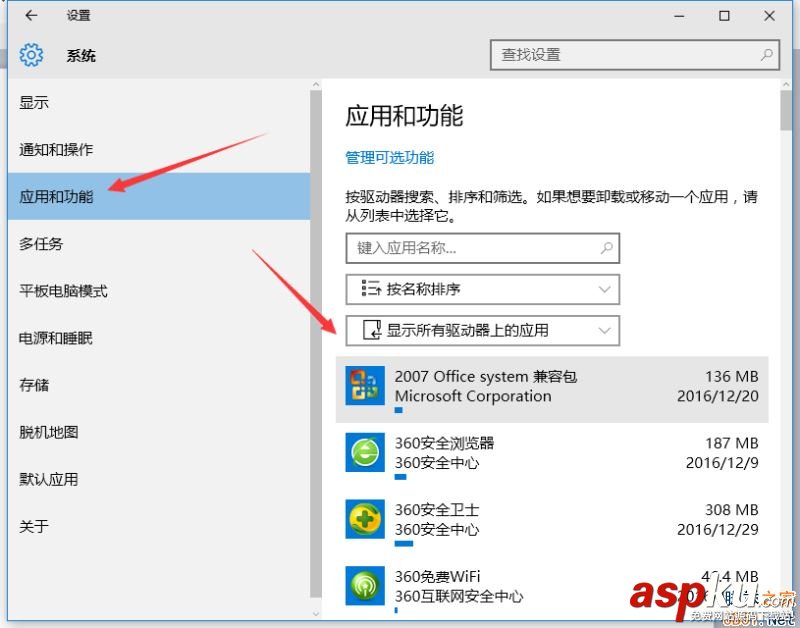This screenshot has height=628, width=800.
Task: Click inside the 查找设置 search field
Action: coord(620,55)
